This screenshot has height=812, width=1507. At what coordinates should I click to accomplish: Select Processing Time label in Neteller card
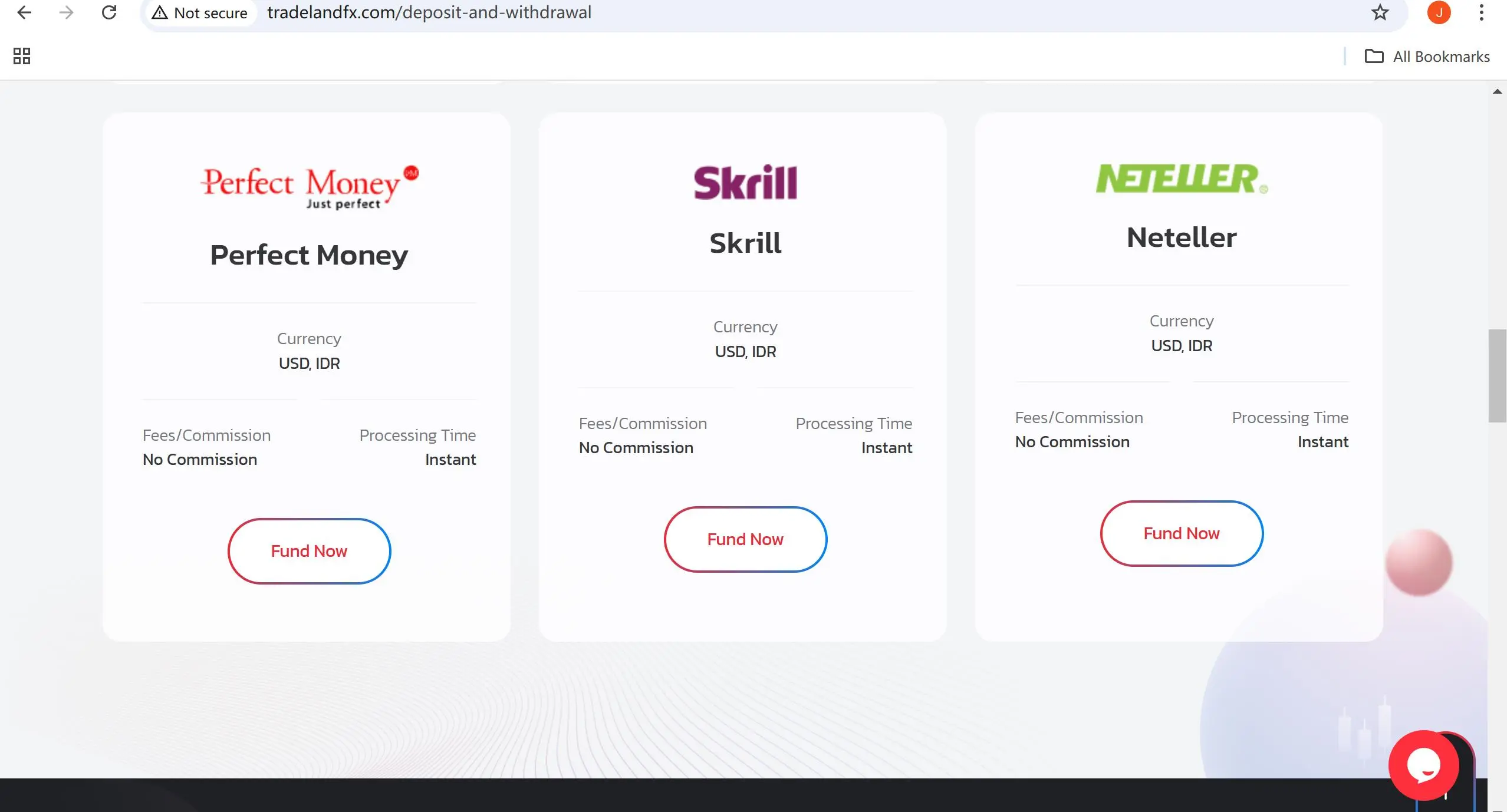(x=1290, y=418)
